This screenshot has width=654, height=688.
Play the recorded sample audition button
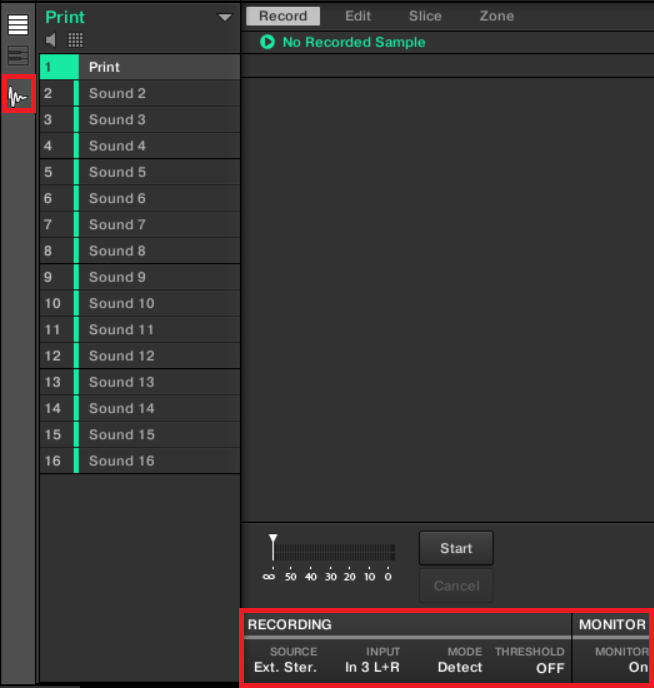267,42
